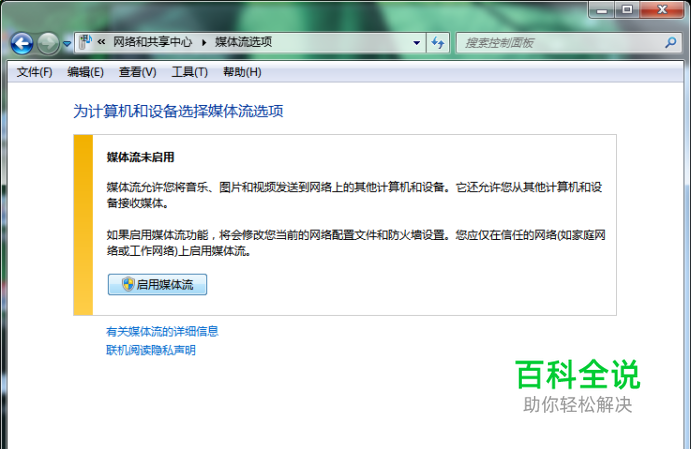Expand the hidden breadcrumb chevron «
Viewport: 691px width, 449px height.
point(101,42)
